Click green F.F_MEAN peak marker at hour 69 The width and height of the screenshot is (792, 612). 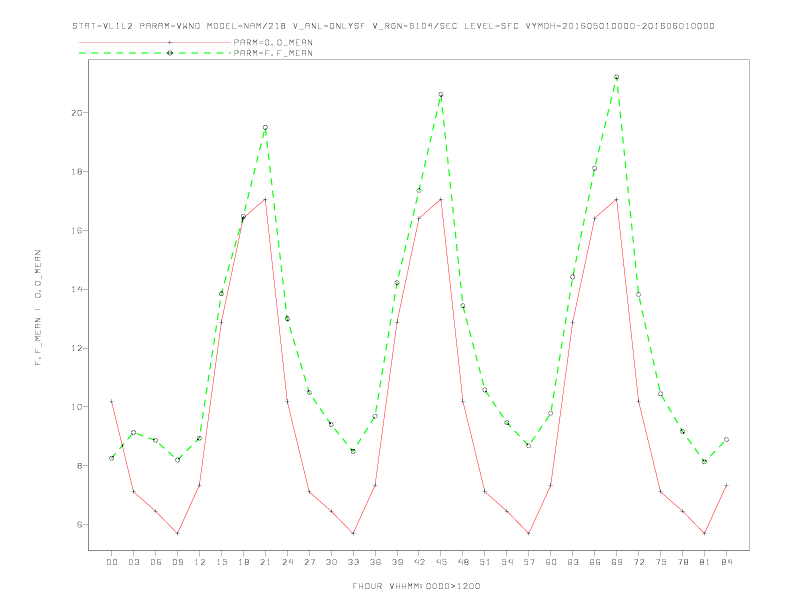[616, 77]
